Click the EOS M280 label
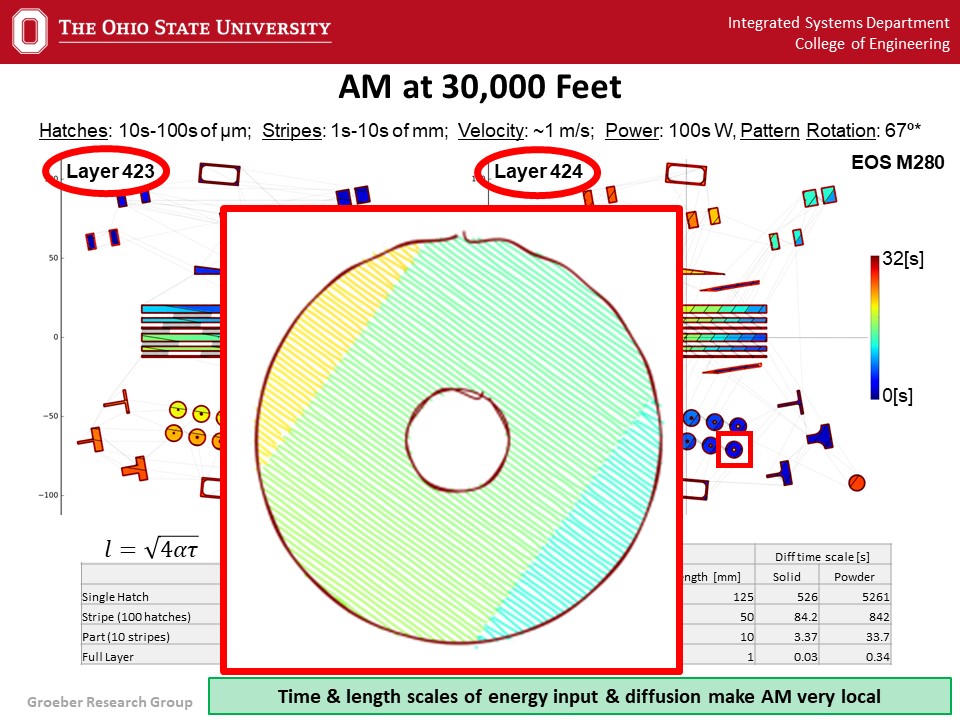This screenshot has width=960, height=720. 897,162
